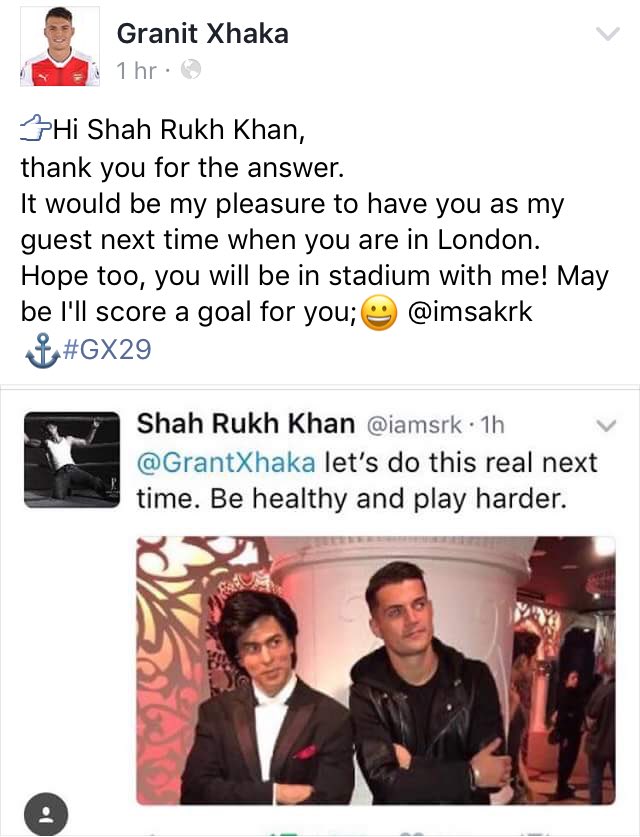Open Granit Xhaka's profile picture

60,46
